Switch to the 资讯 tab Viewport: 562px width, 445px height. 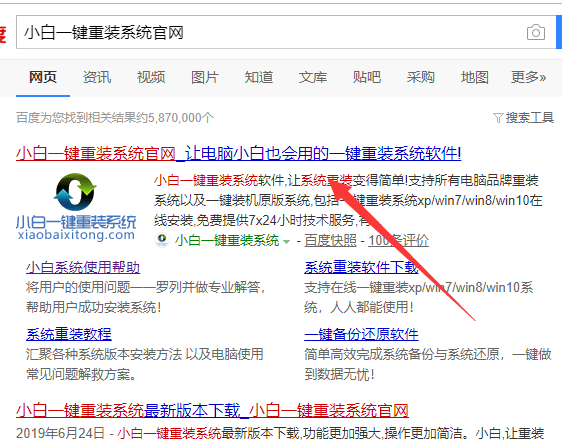pyautogui.click(x=97, y=77)
